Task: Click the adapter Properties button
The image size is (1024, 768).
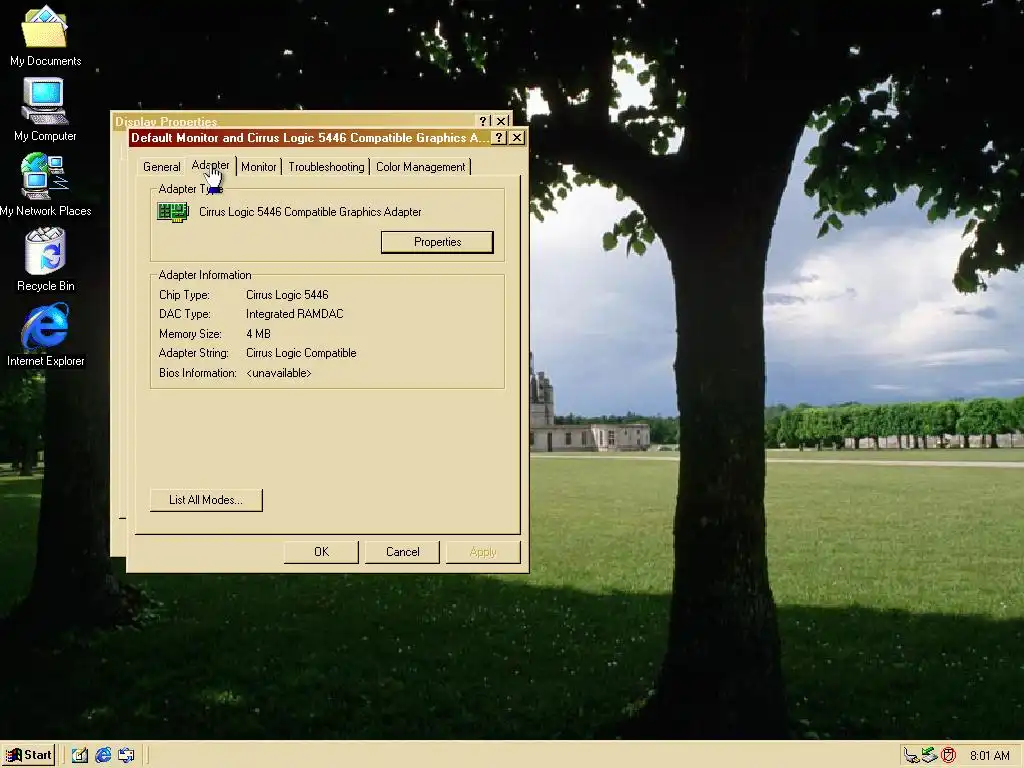Action: pyautogui.click(x=437, y=242)
